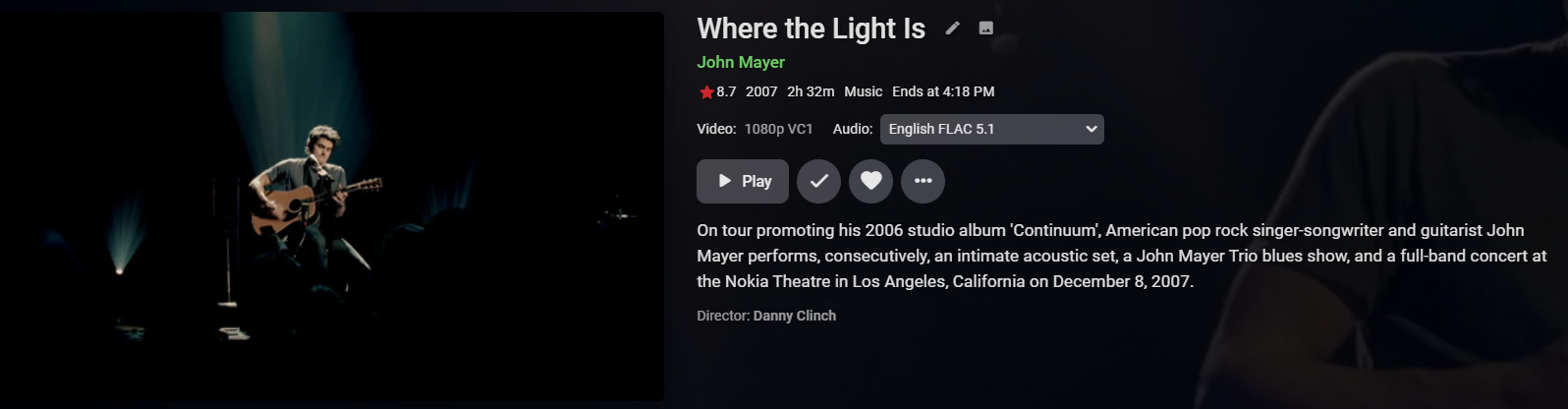Select the Music genre tag

coord(863,91)
